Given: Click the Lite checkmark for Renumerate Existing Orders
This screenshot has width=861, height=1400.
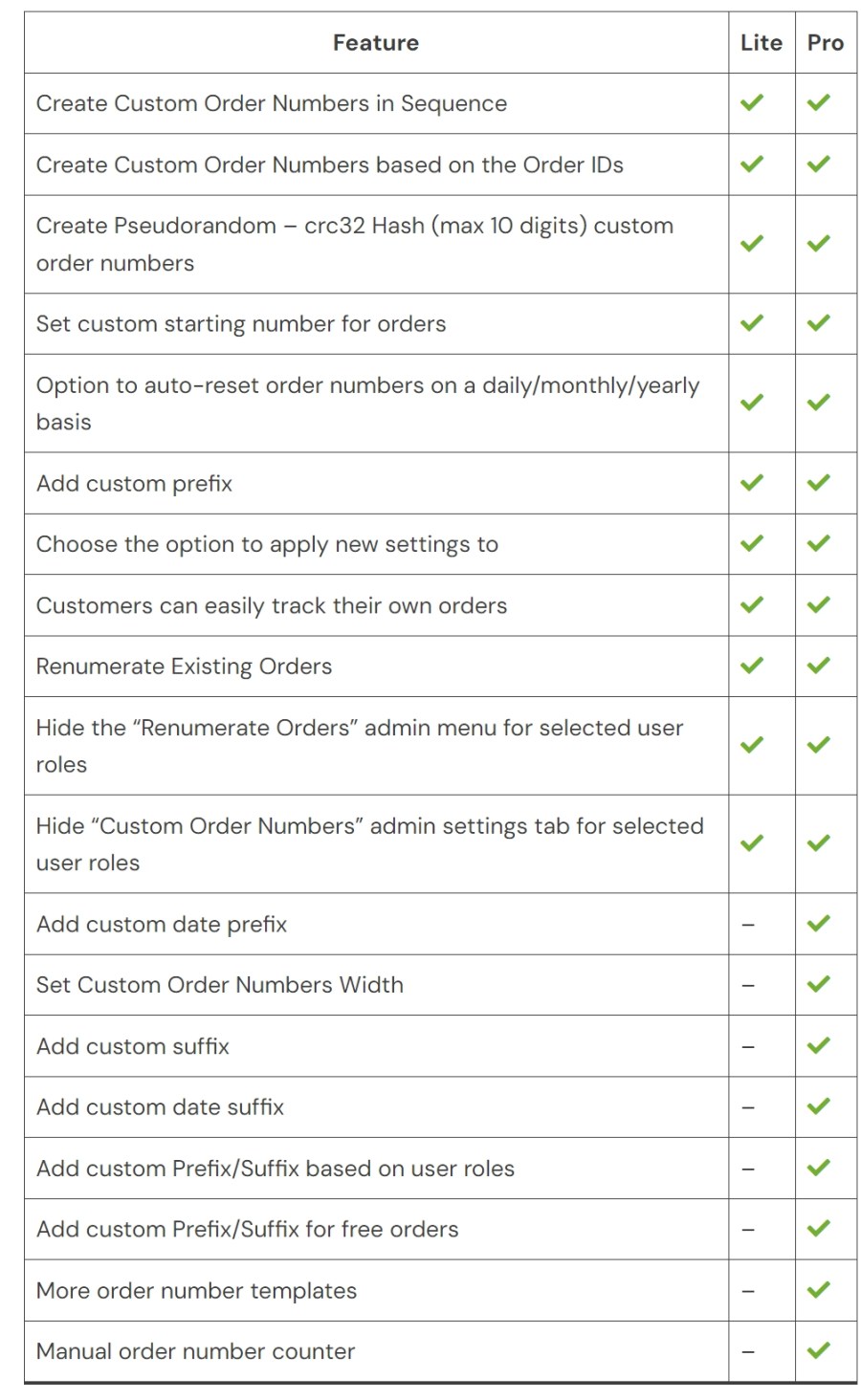Looking at the screenshot, I should (752, 666).
